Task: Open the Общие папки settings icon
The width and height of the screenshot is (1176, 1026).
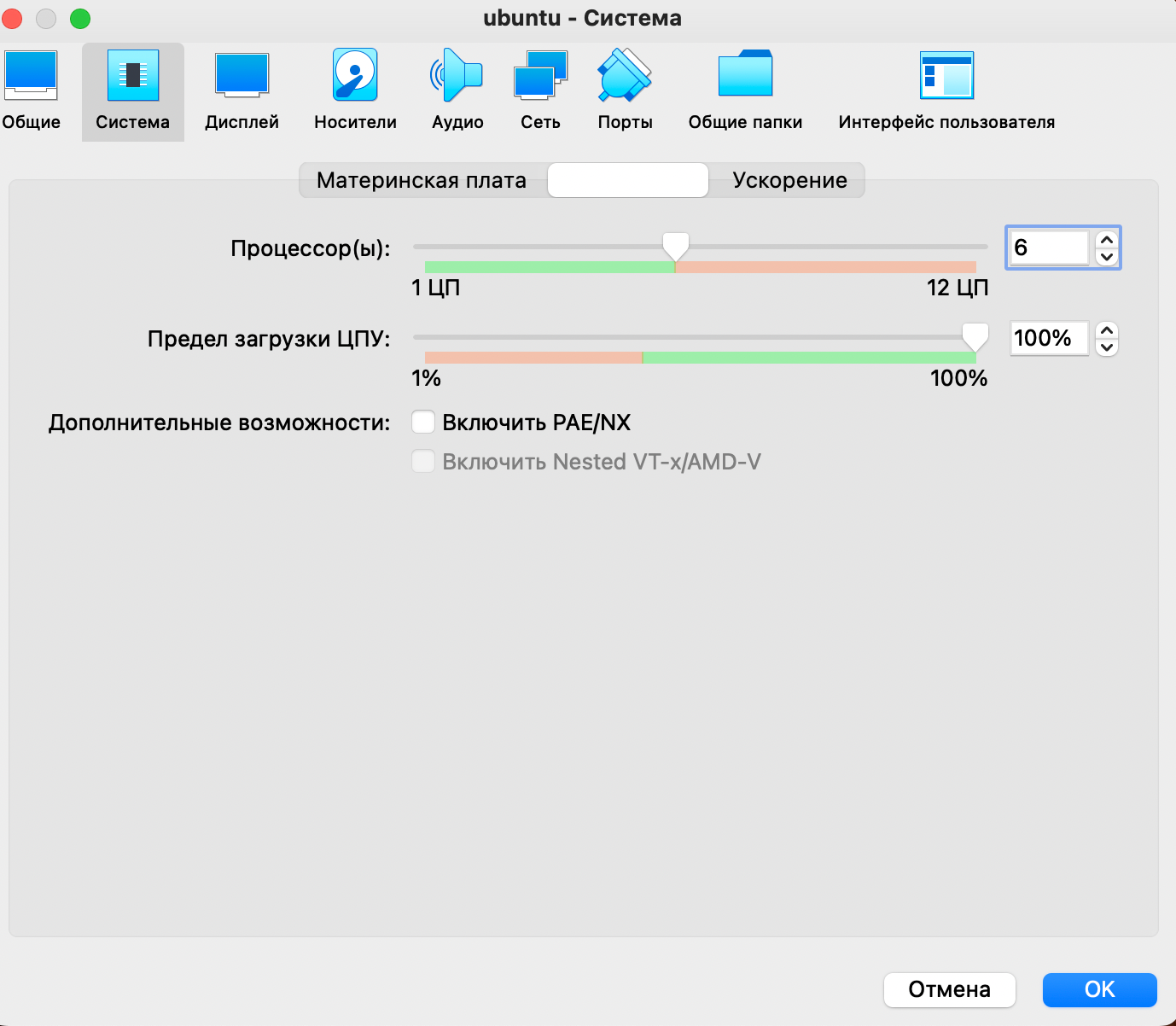Action: tap(745, 77)
